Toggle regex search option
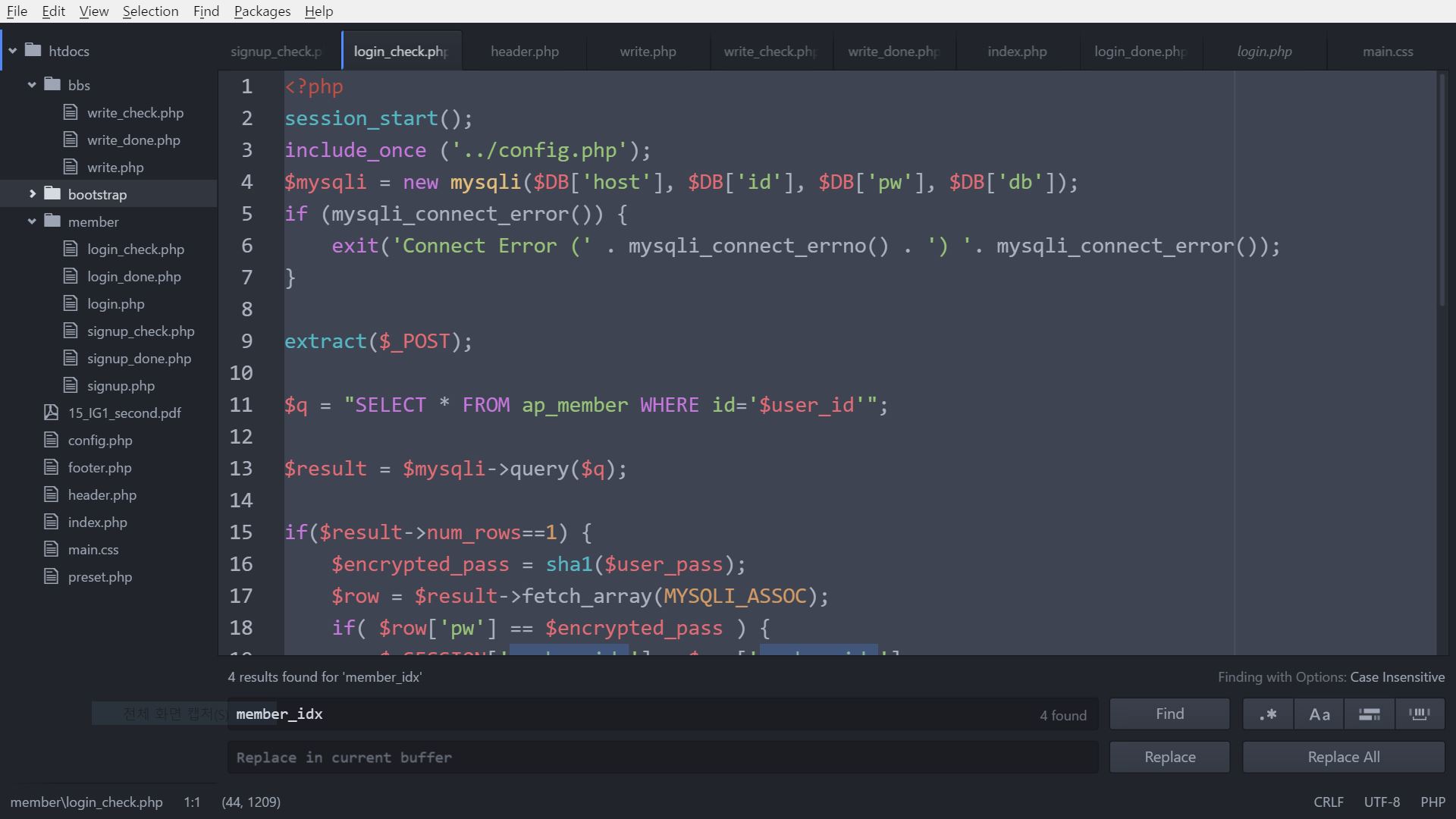Screen dimensions: 1456x819 click(x=1267, y=714)
